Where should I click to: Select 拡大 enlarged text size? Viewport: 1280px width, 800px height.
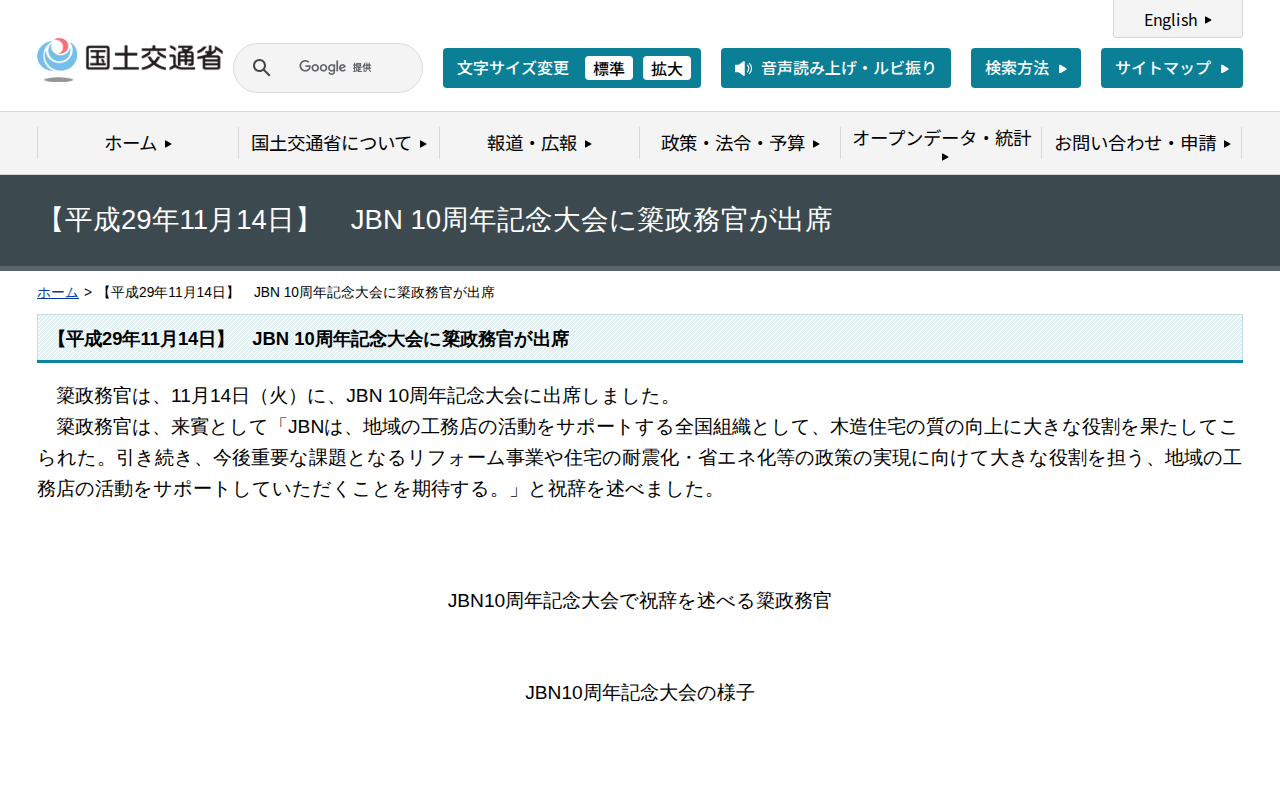667,68
